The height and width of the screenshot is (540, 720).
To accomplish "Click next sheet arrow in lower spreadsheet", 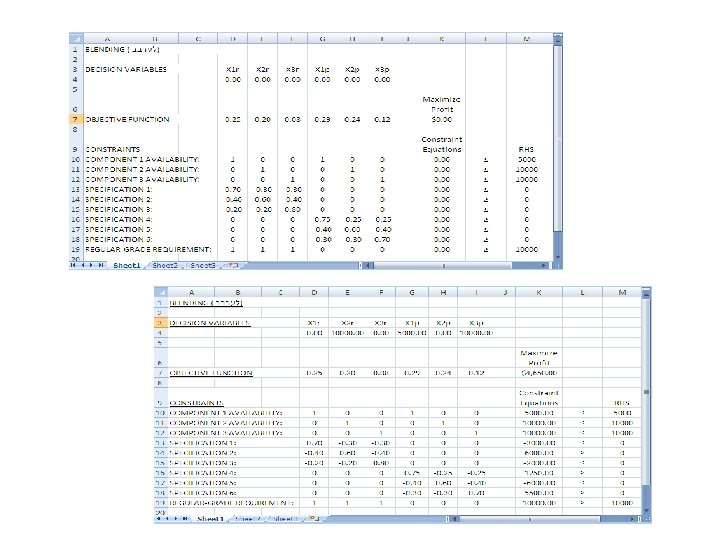I will click(x=176, y=518).
